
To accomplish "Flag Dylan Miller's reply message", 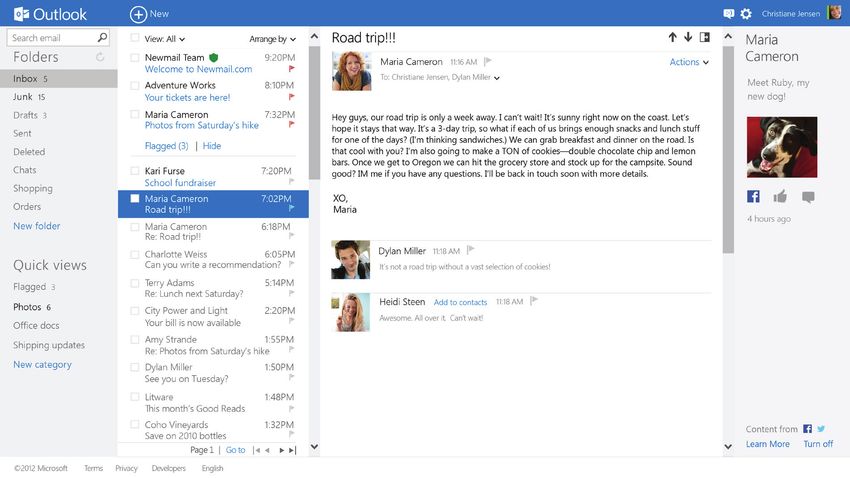I will click(x=471, y=250).
